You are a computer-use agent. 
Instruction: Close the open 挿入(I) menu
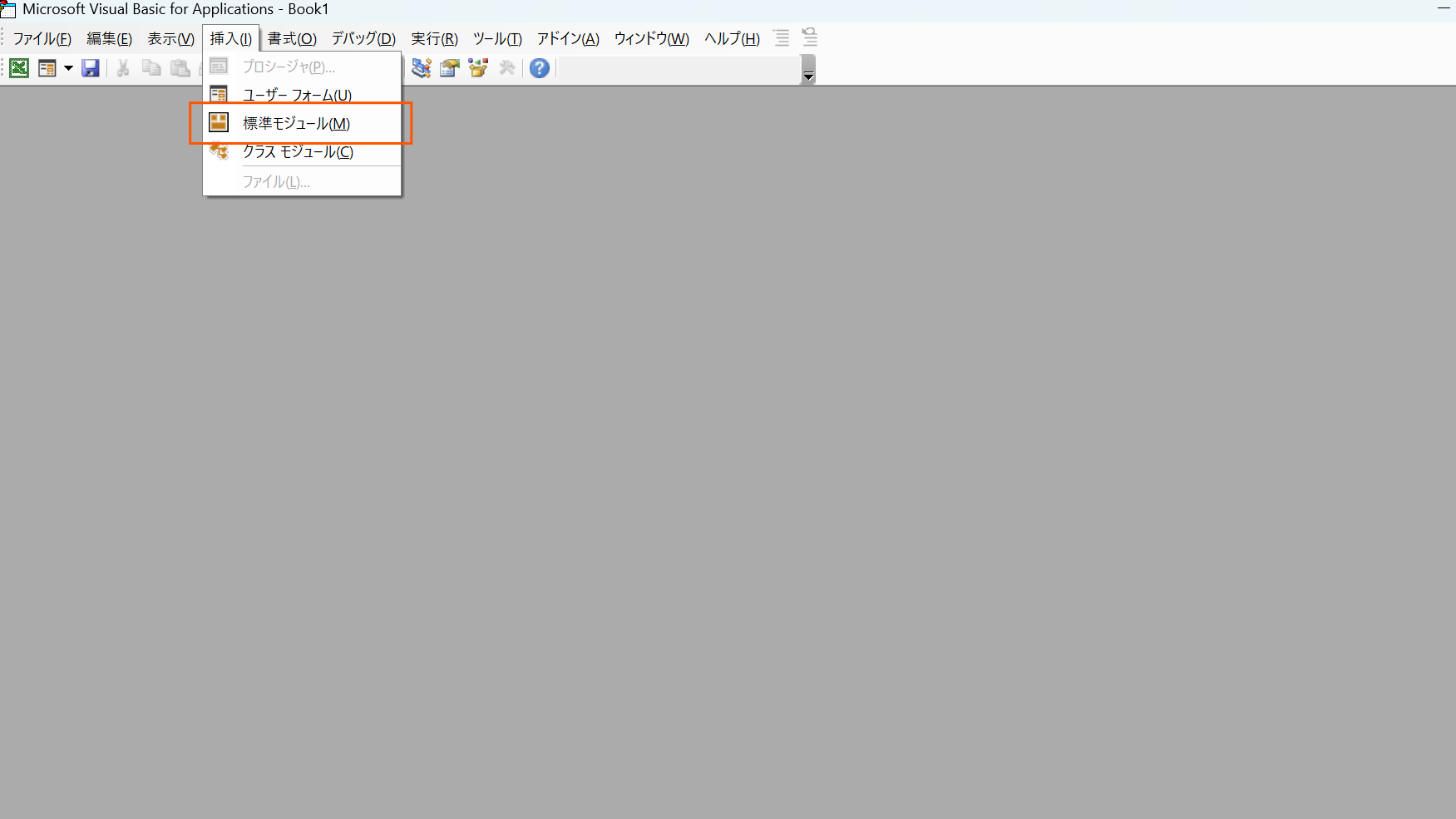click(231, 39)
